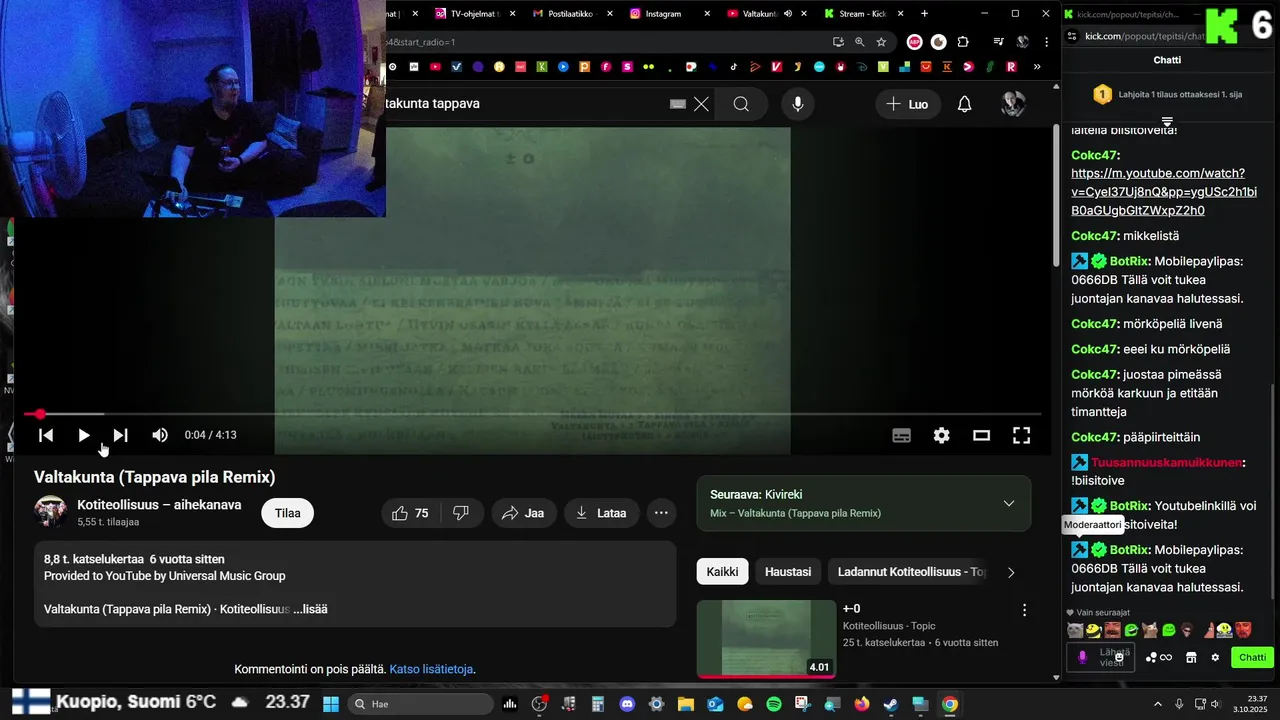Viewport: 1280px width, 720px height.
Task: Switch to theater mode view
Action: (x=981, y=435)
